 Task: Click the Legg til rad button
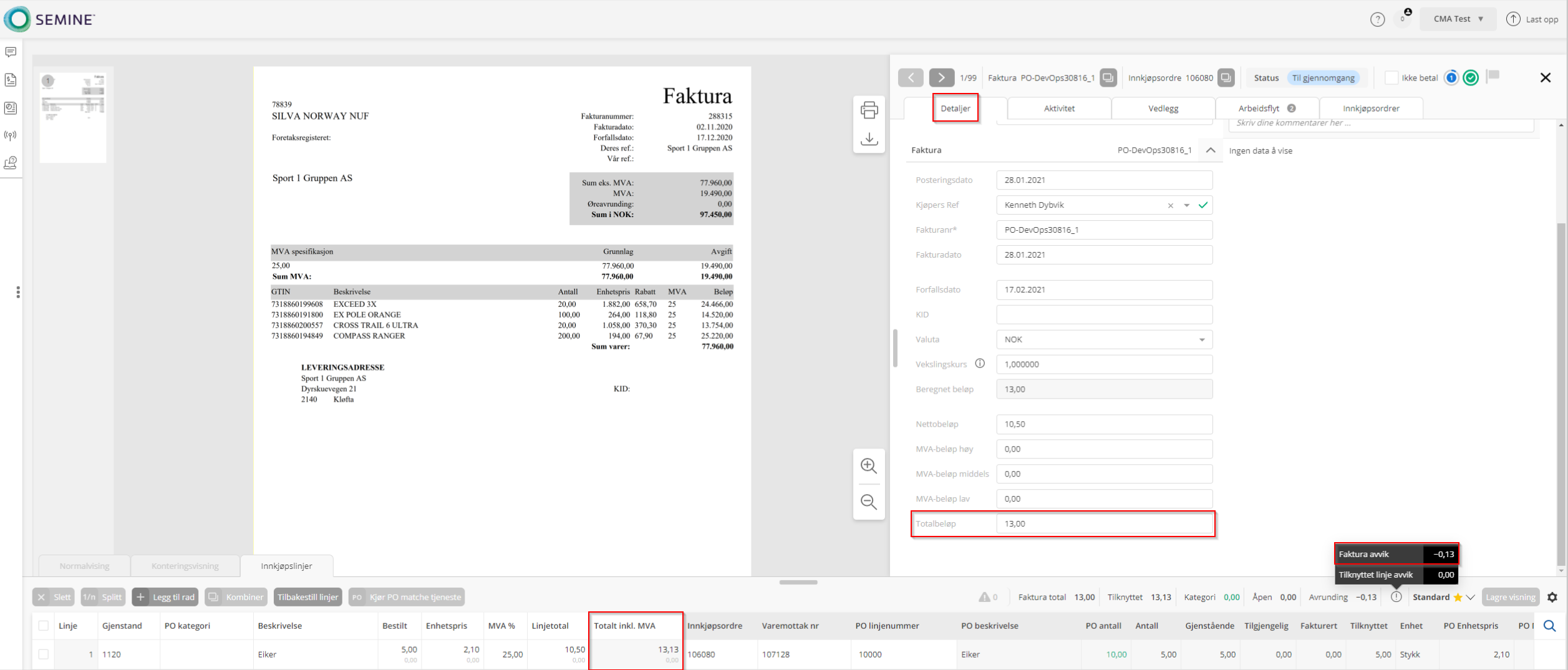[x=165, y=598]
